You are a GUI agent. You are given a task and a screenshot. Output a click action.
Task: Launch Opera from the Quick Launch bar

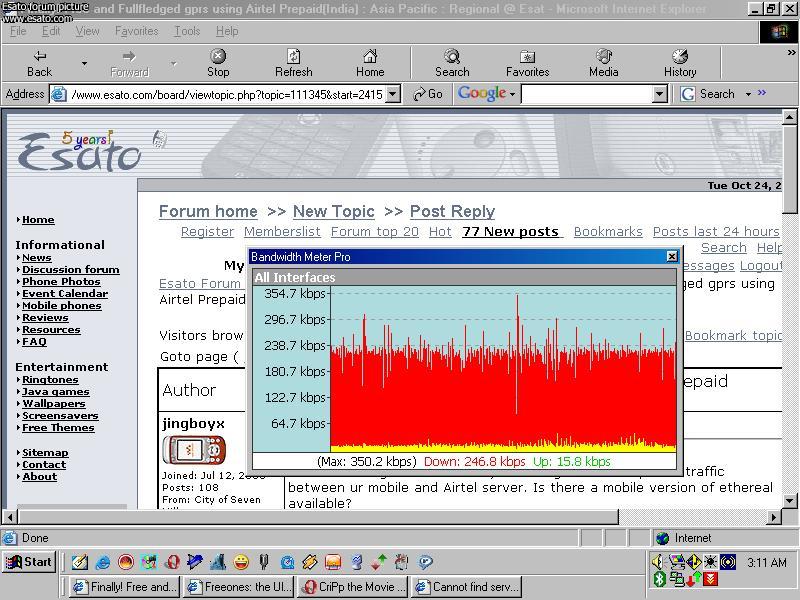(172, 562)
